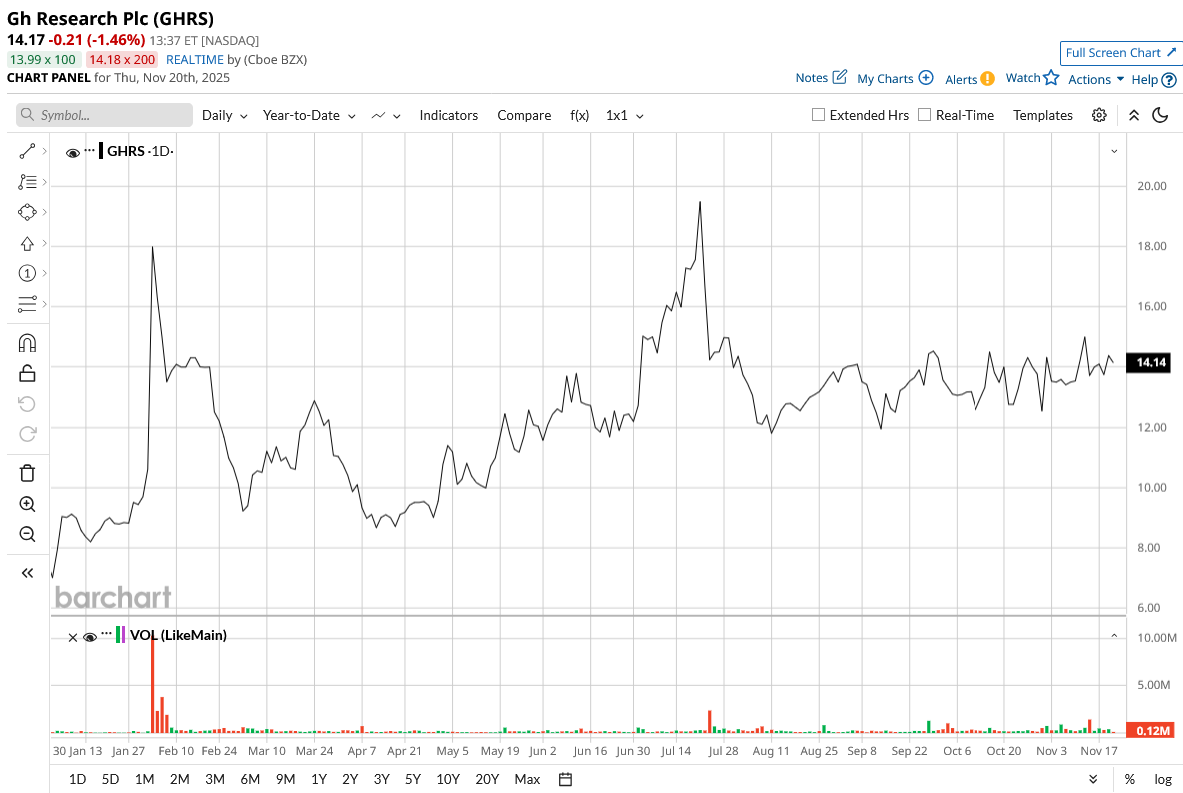1183x793 pixels.
Task: Collapse the left drawing toolbar
Action: tap(27, 573)
